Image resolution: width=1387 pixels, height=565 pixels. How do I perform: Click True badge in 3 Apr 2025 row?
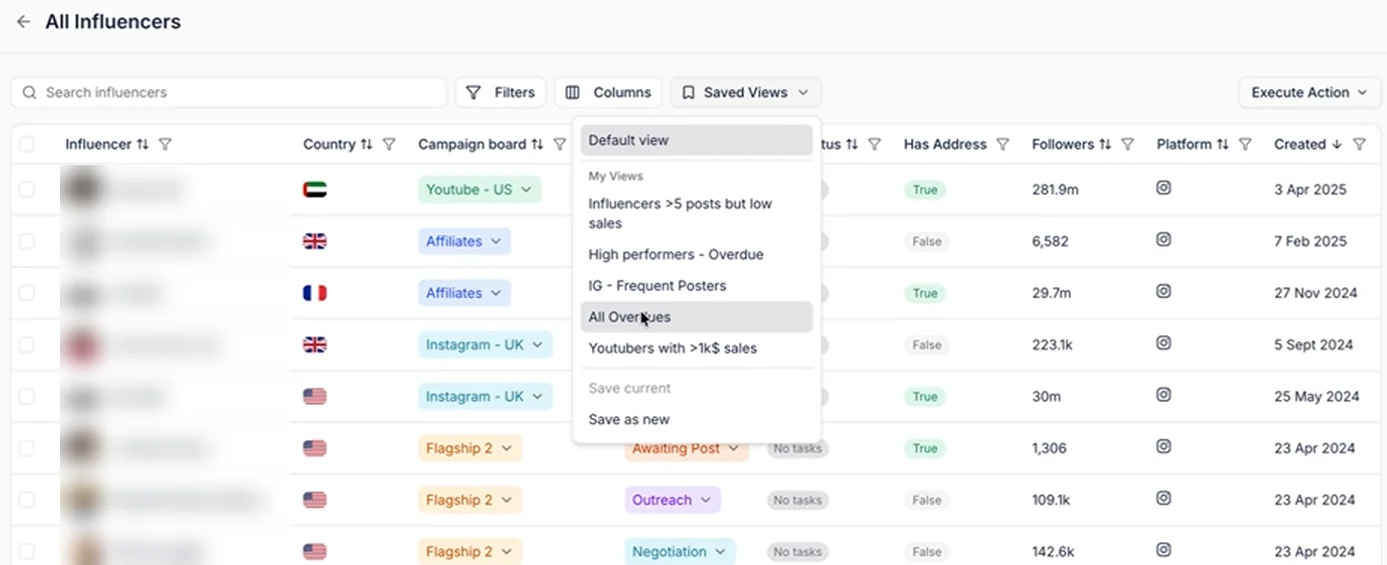pyautogui.click(x=925, y=189)
